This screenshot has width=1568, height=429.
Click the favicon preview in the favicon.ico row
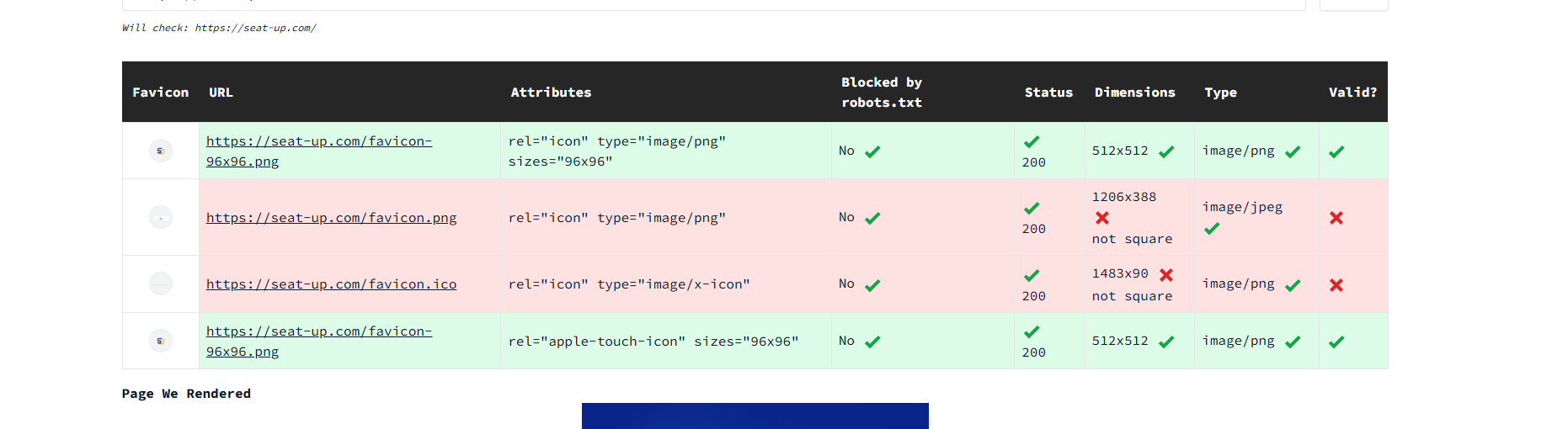(161, 284)
